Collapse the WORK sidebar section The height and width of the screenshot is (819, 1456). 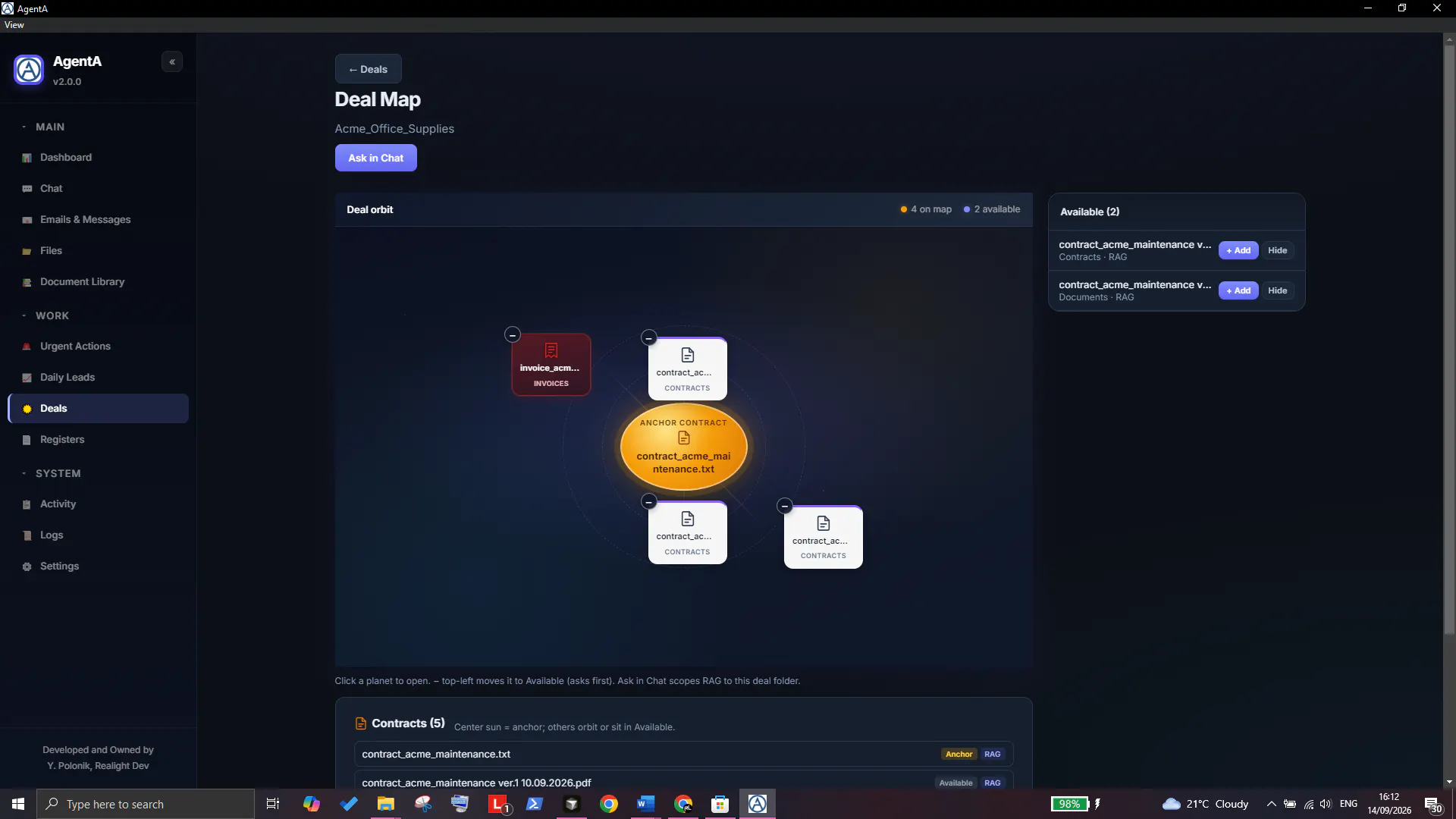45,316
